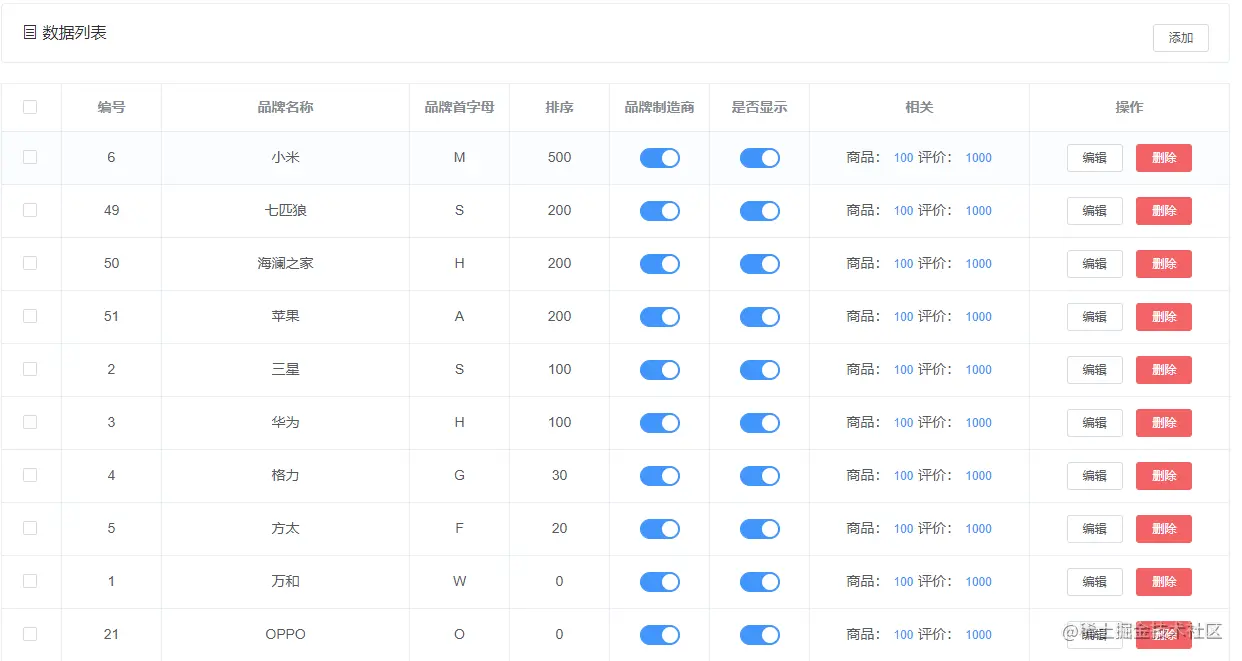Open 编辑 for 海澜之家
This screenshot has height=661, width=1242.
coord(1095,264)
